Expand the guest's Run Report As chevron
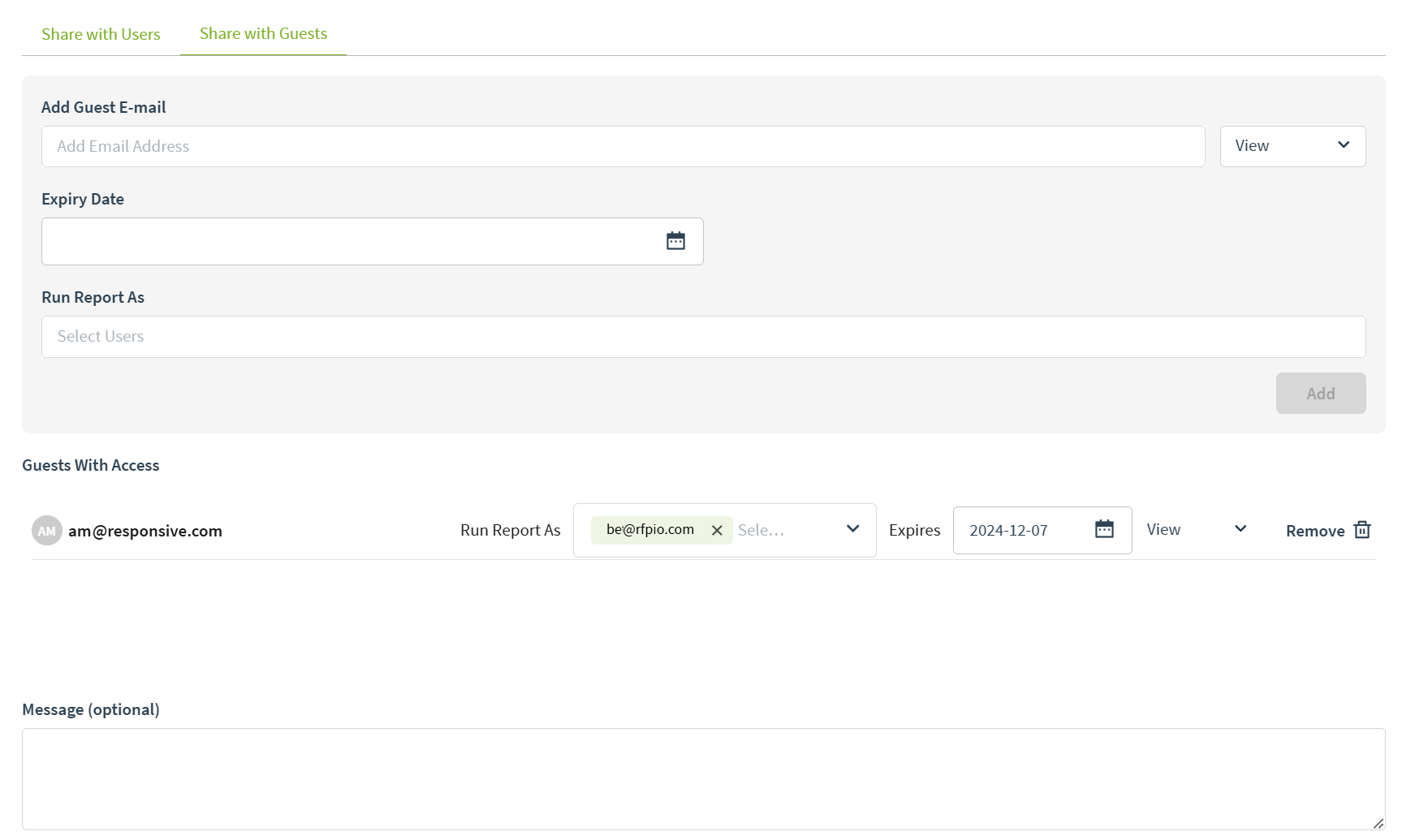 [x=852, y=529]
